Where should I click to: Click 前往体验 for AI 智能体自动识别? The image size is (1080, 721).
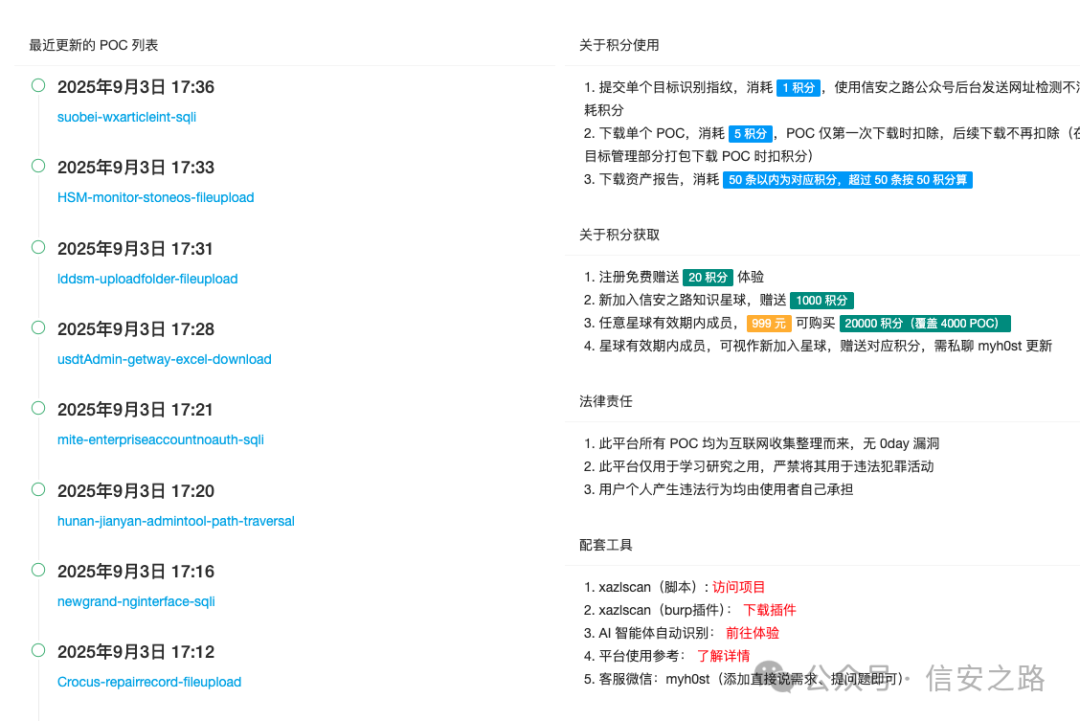pos(752,633)
